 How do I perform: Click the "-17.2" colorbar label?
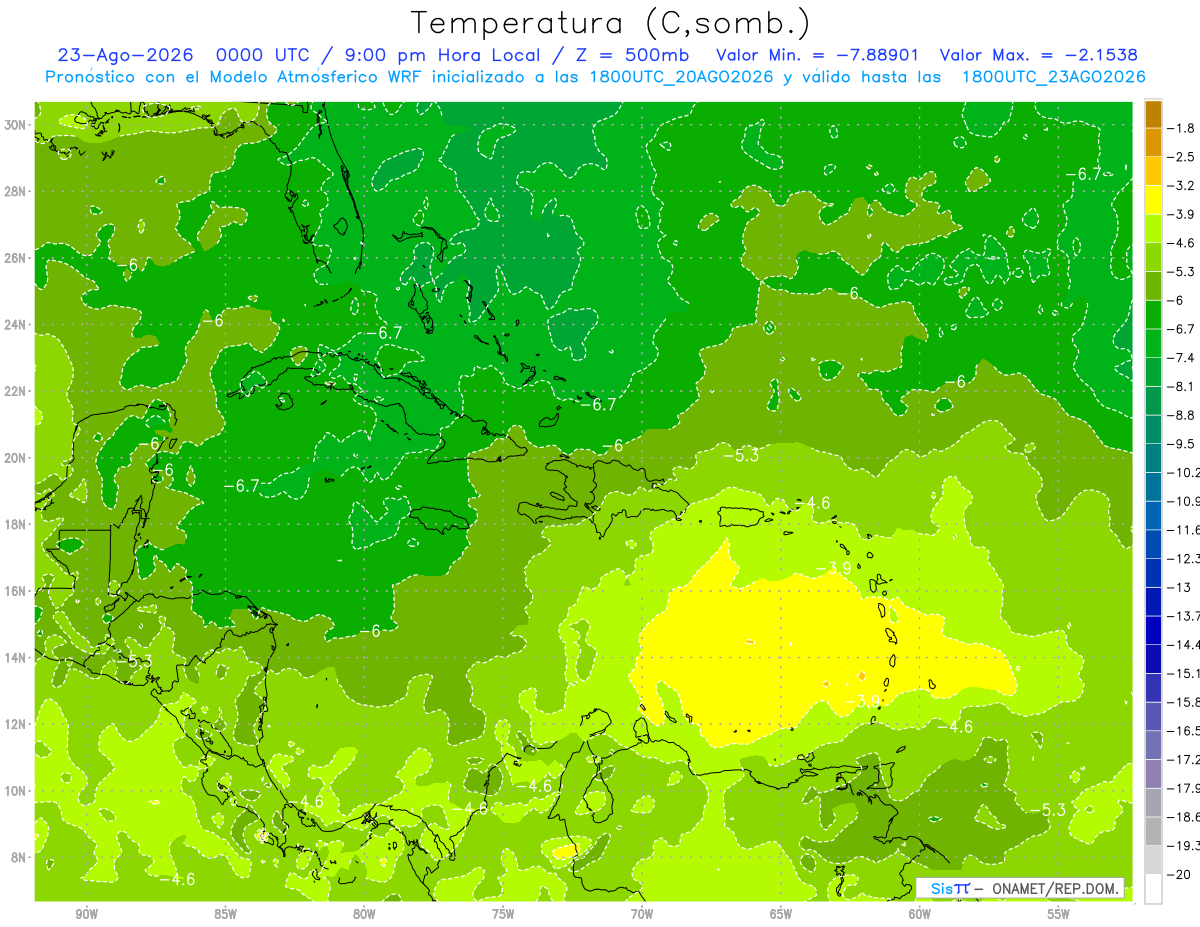(1184, 759)
